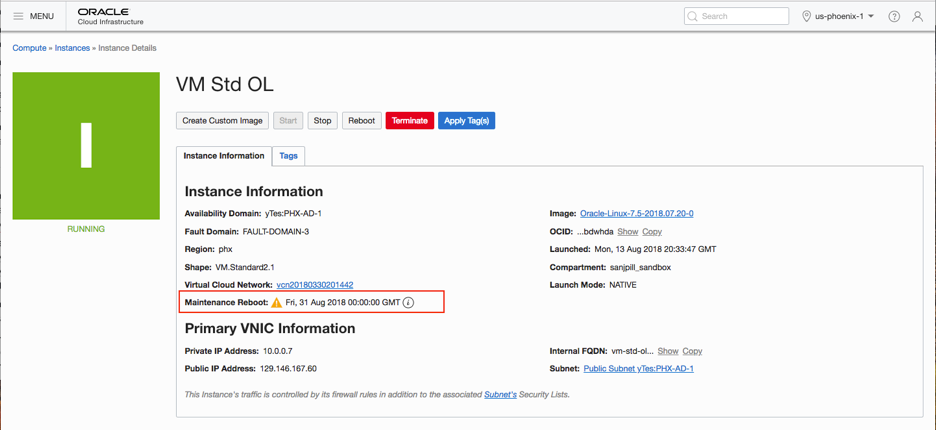936x430 pixels.
Task: Select public IP address 129.146.167.60
Action: [x=288, y=368]
